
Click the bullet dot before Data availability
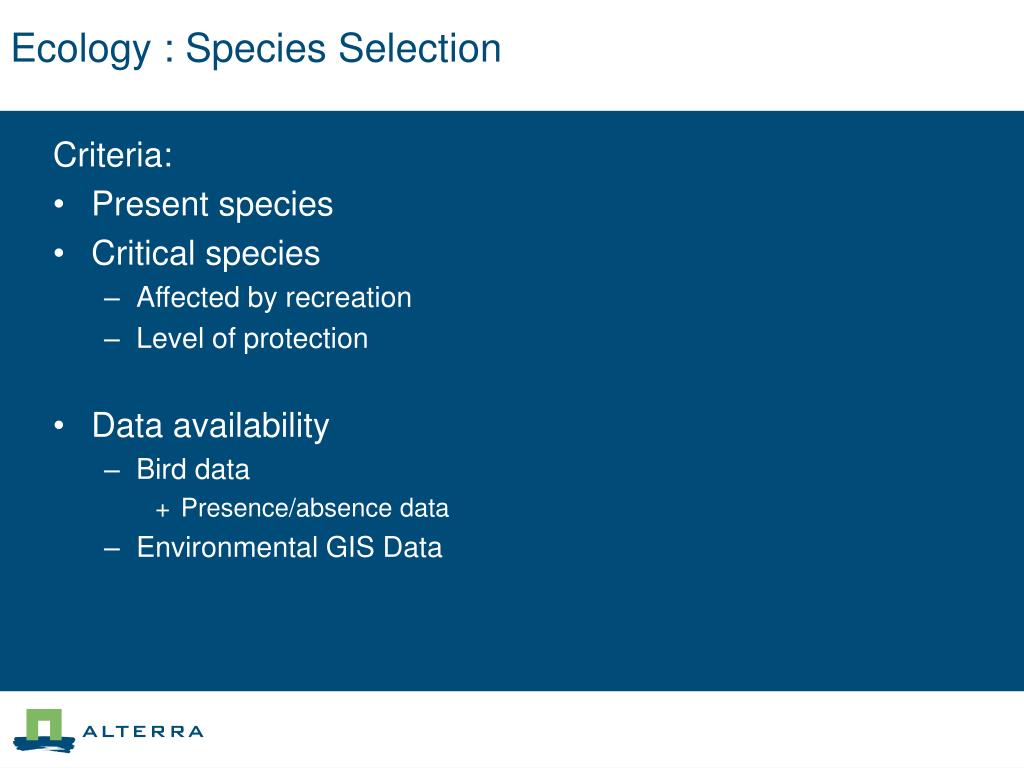59,426
